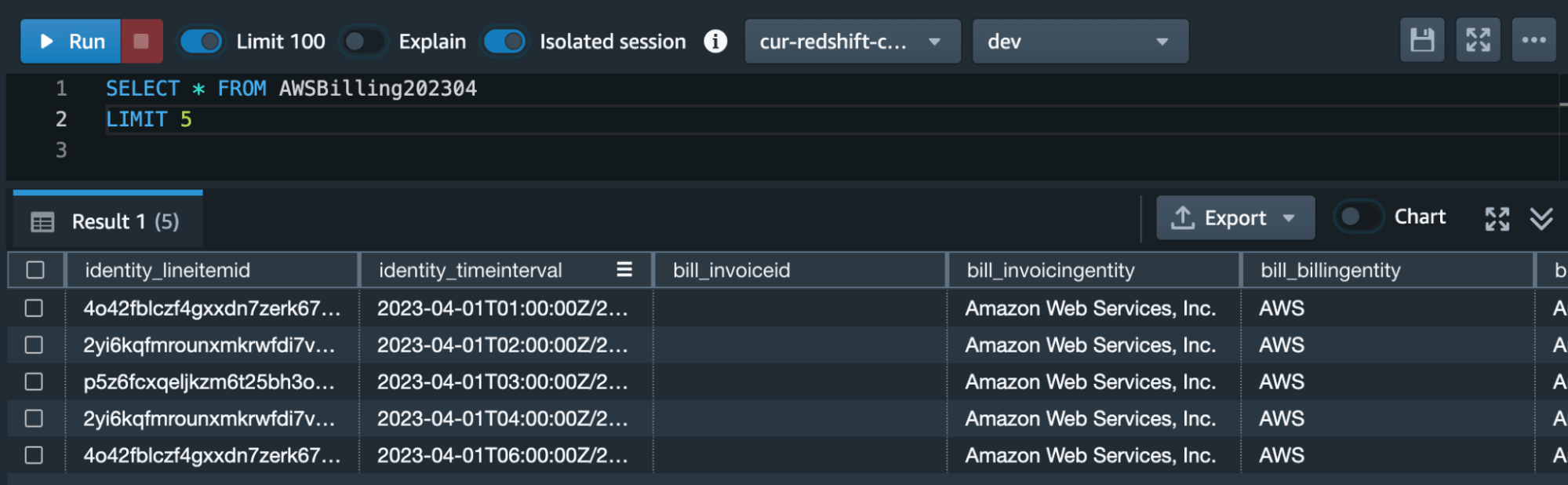Click the table grid icon beside Result 1
The image size is (1568, 485).
[x=41, y=220]
